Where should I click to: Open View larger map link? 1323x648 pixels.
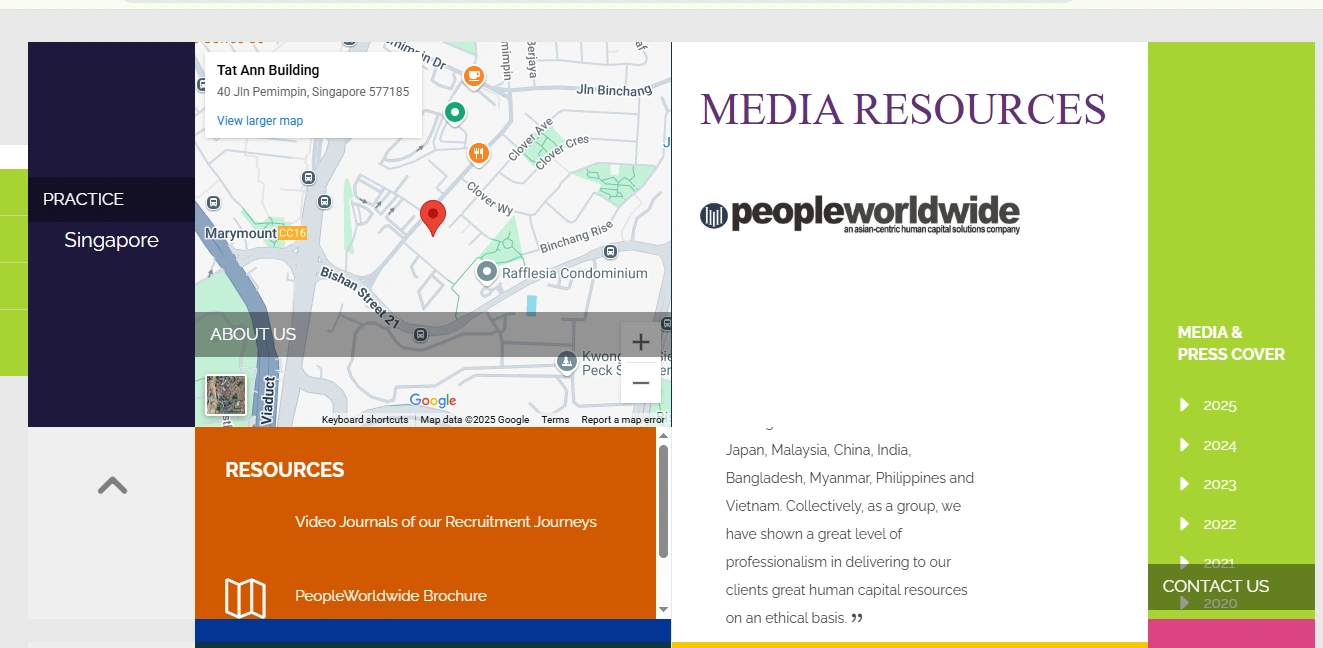point(260,121)
